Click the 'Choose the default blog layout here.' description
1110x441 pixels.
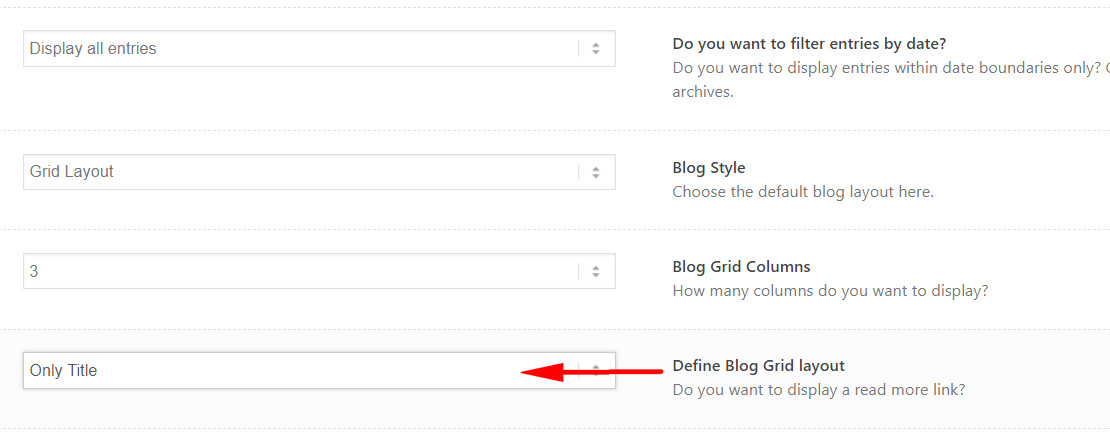click(802, 192)
